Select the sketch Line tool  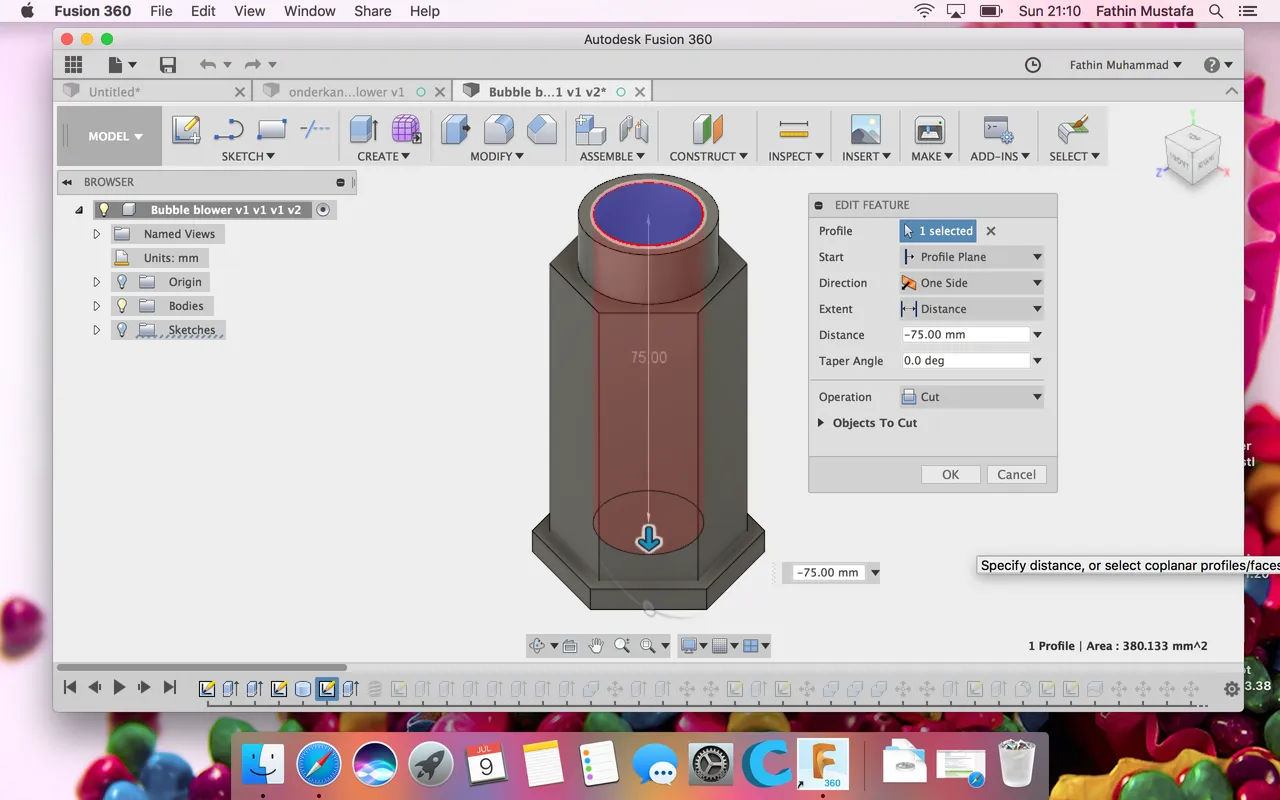pyautogui.click(x=229, y=129)
